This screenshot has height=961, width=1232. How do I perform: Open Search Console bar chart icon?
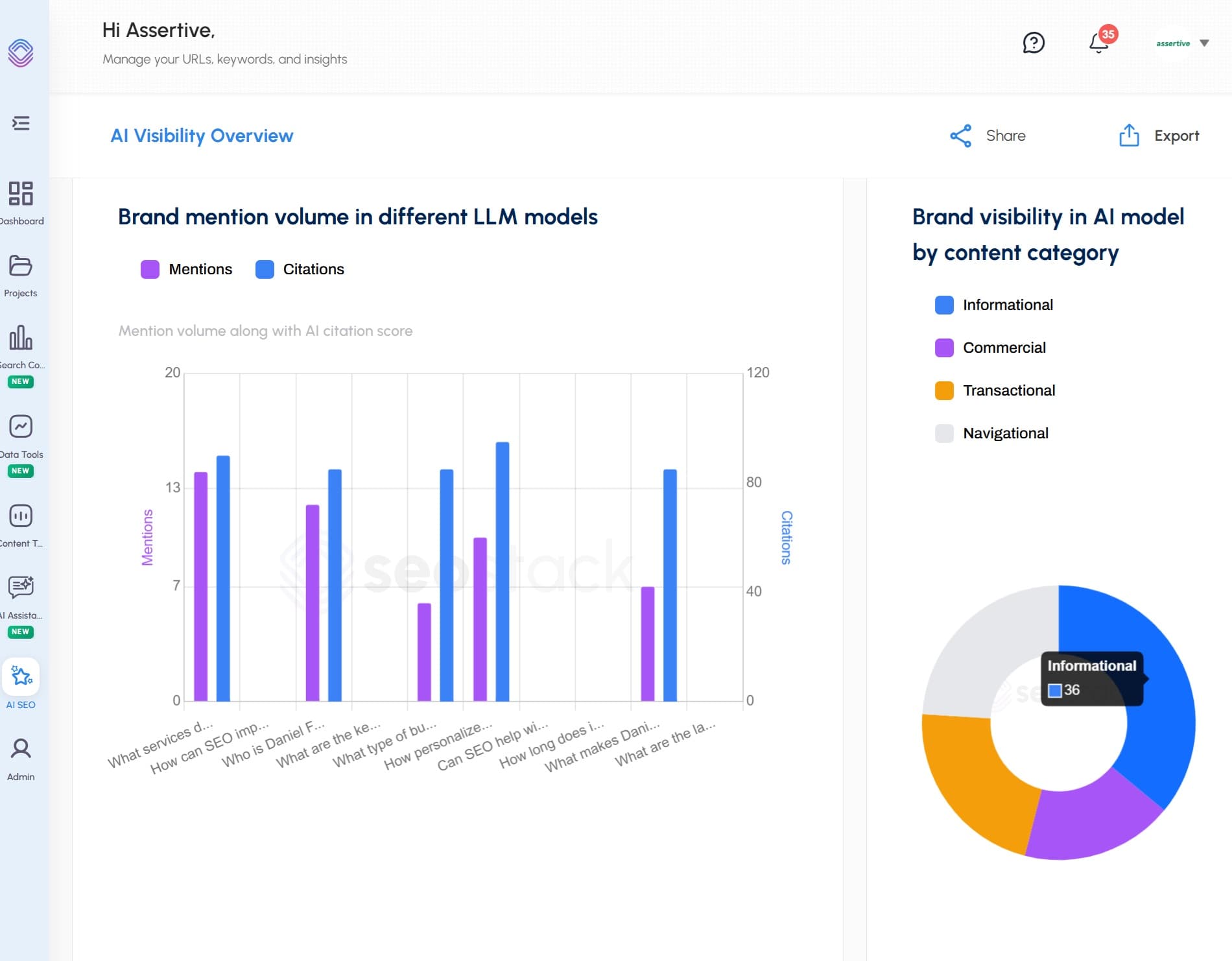[21, 337]
